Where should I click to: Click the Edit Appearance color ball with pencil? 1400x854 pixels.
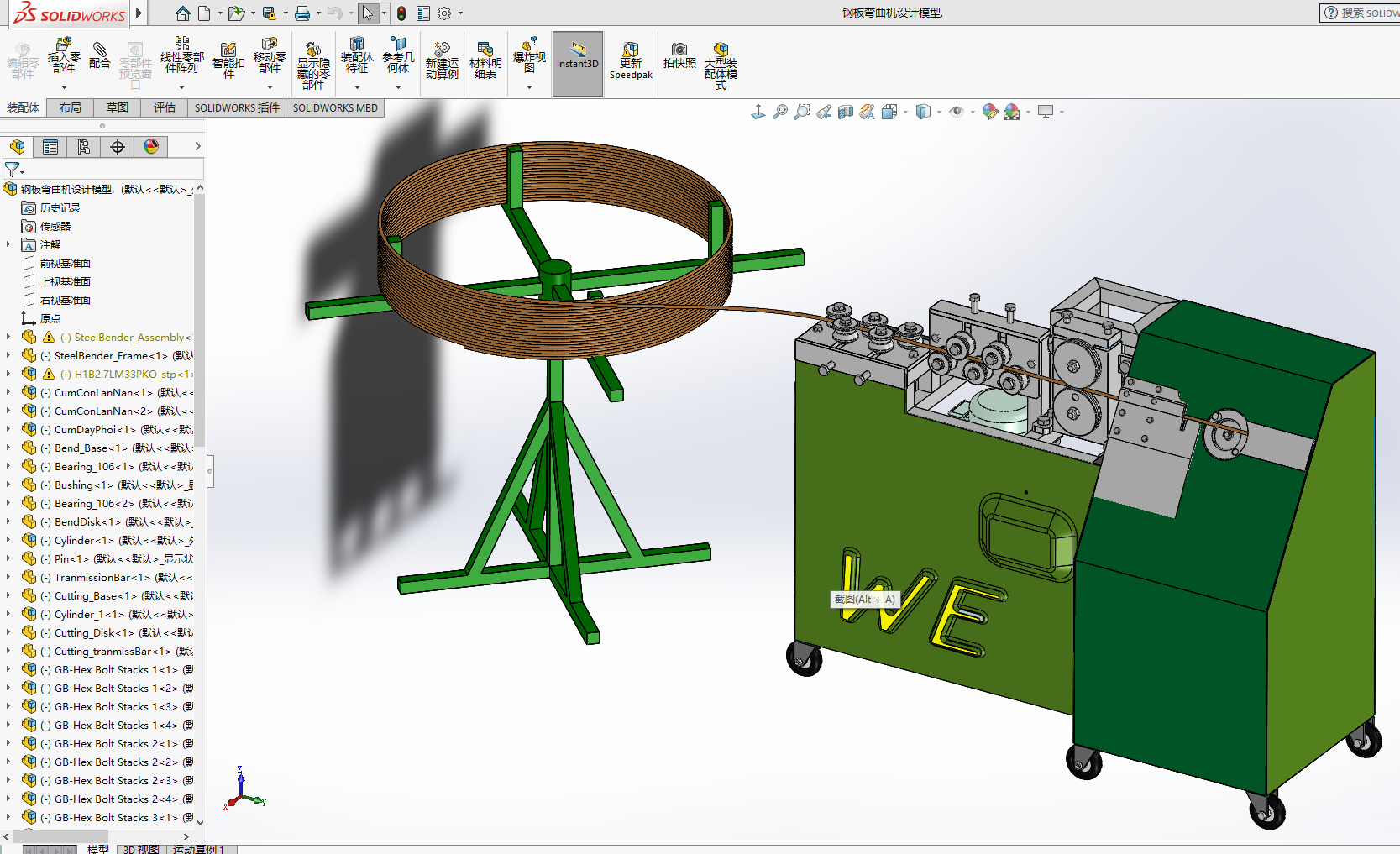click(x=989, y=112)
